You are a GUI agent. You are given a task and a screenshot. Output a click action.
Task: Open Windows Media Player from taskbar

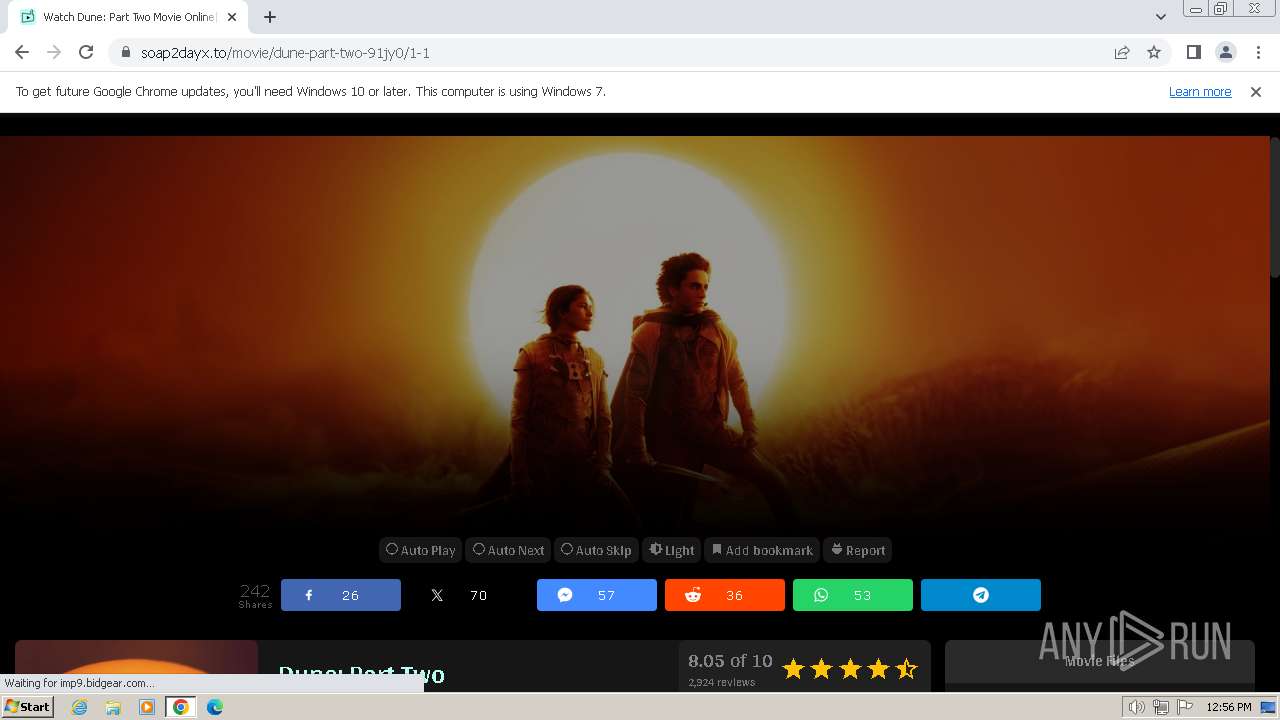click(147, 707)
